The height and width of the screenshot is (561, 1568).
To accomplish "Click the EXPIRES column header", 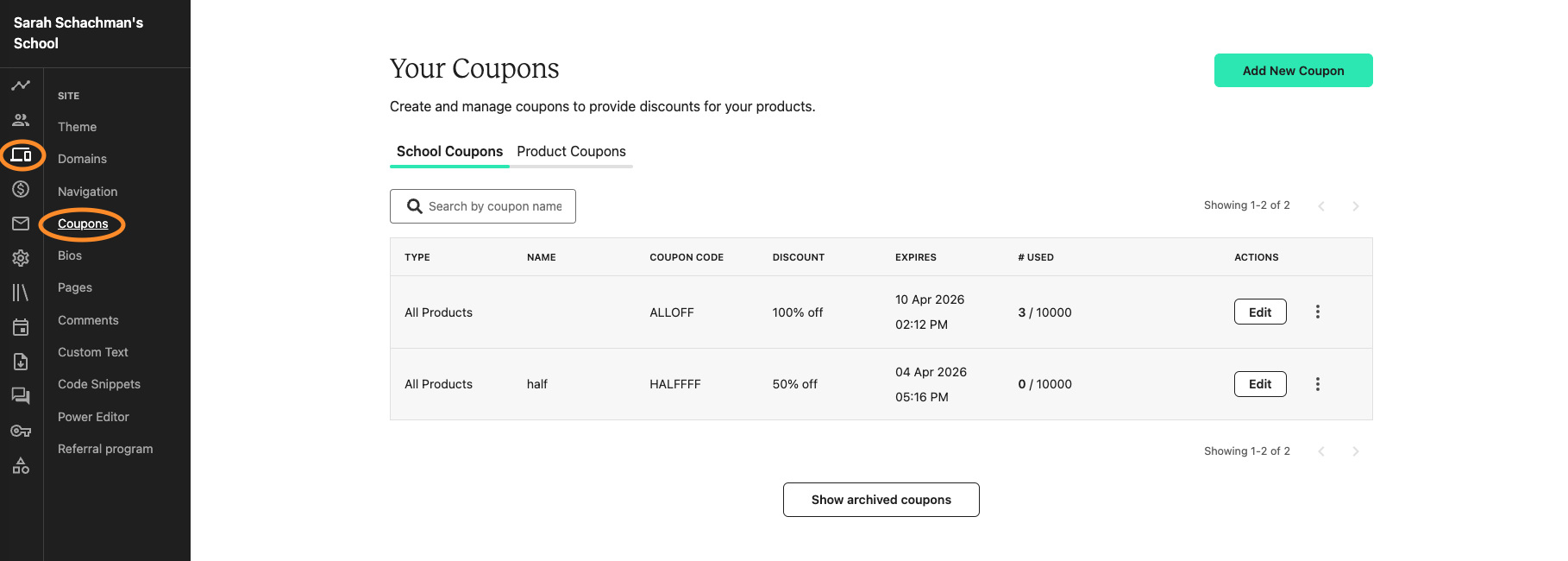I will pos(916,257).
